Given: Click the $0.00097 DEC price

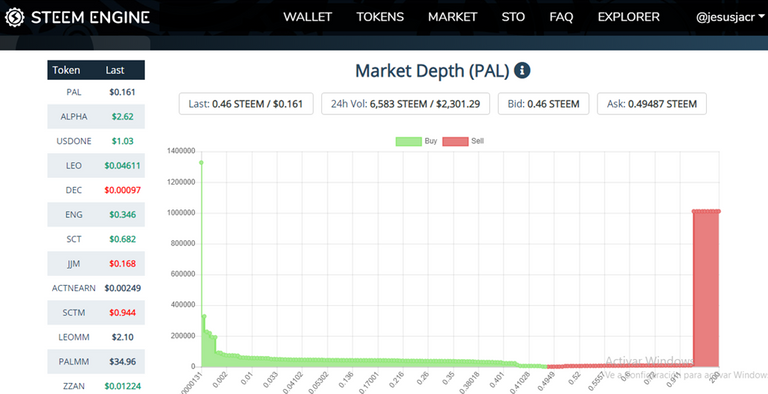Looking at the screenshot, I should (122, 190).
